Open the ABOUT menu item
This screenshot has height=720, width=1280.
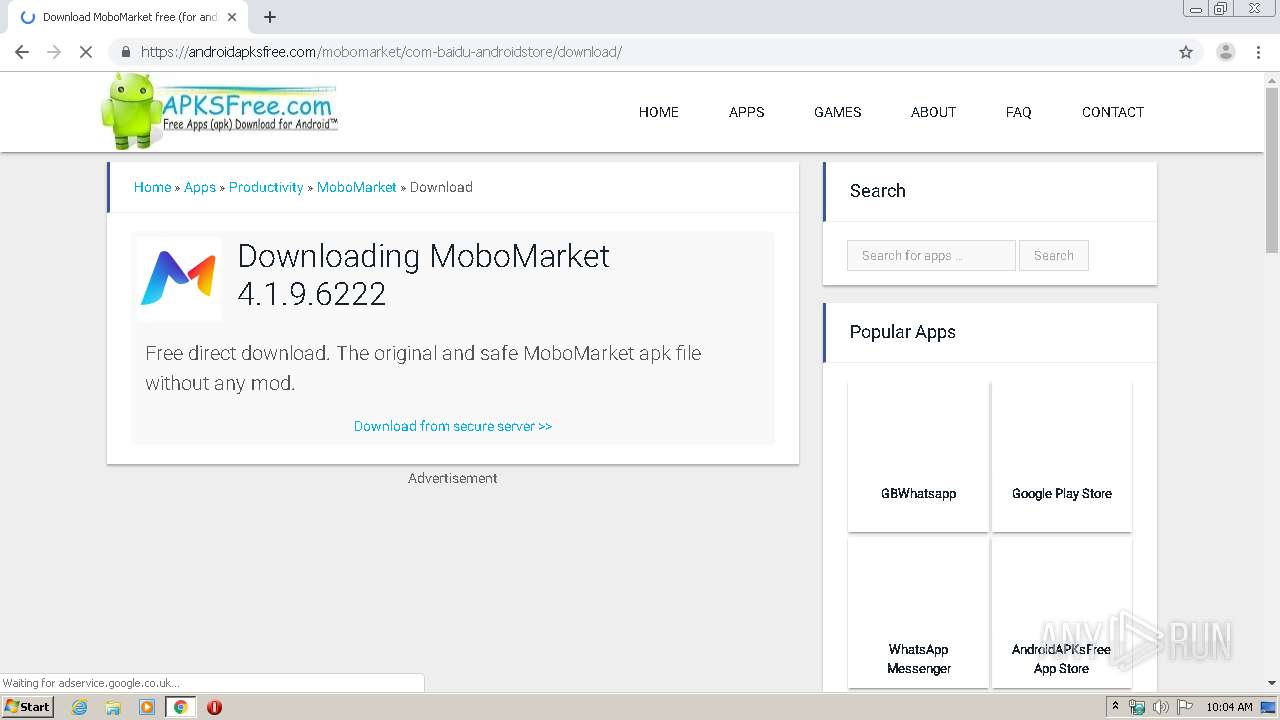click(933, 112)
